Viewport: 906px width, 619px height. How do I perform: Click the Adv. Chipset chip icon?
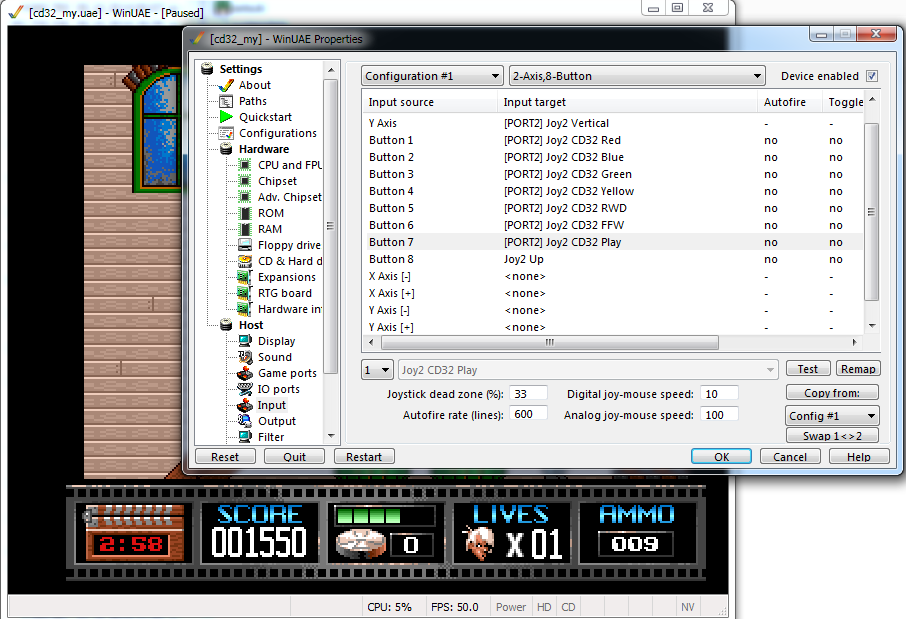(245, 197)
